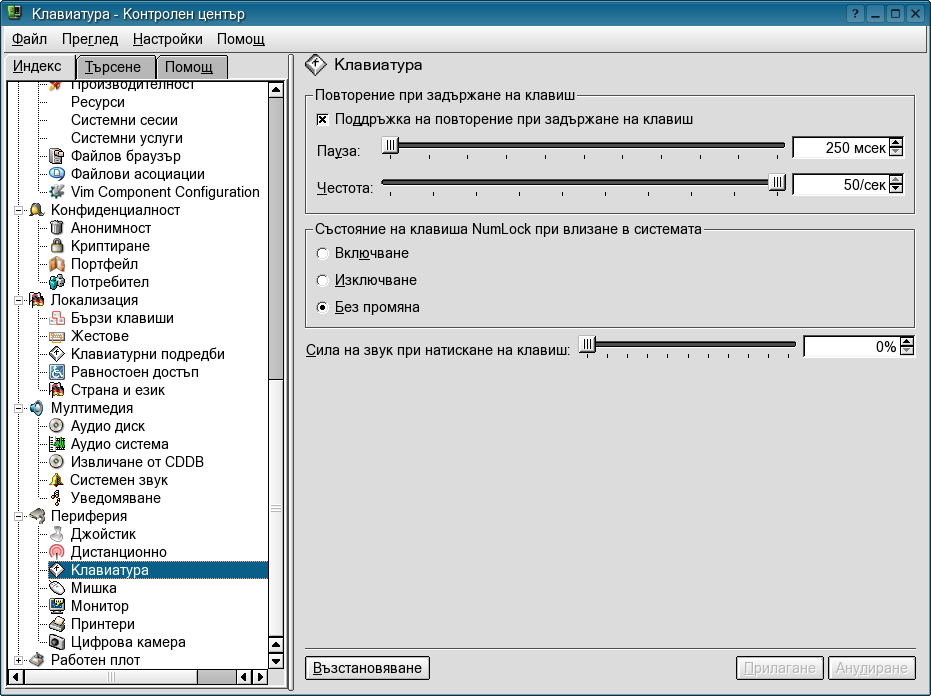
Task: Open the Джойстик joystick icon entry
Action: pyautogui.click(x=57, y=534)
